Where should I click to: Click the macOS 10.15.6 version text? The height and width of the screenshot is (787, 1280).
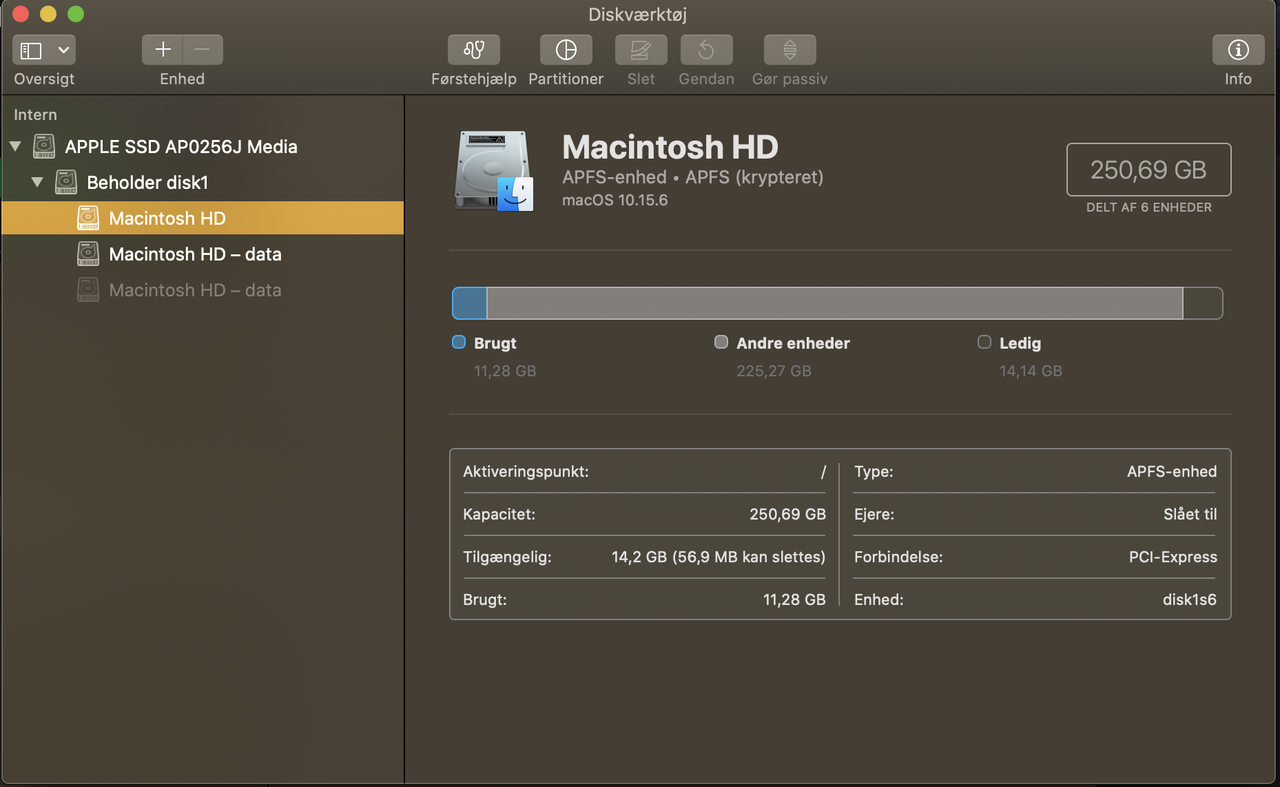pyautogui.click(x=615, y=200)
